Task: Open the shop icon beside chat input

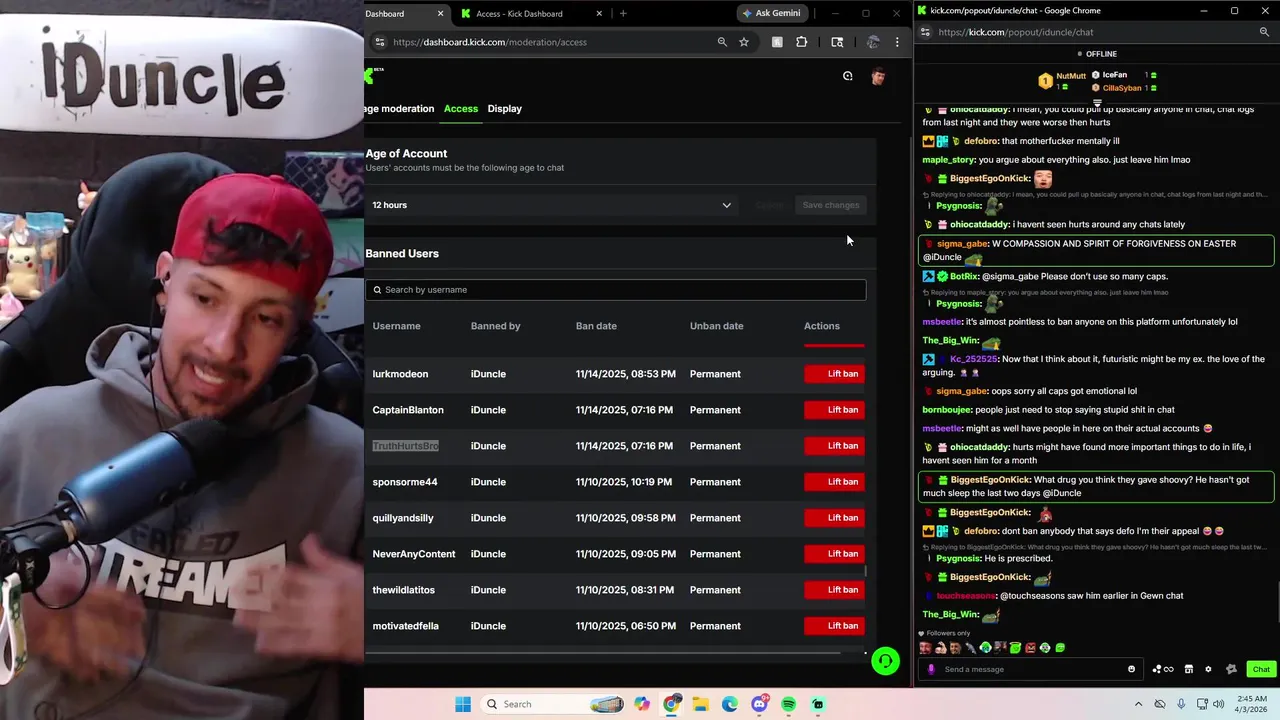Action: (x=1189, y=669)
